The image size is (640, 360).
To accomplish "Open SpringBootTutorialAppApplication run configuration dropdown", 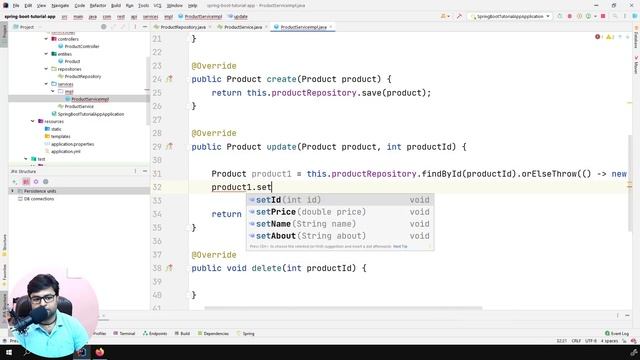I will 510,16.
